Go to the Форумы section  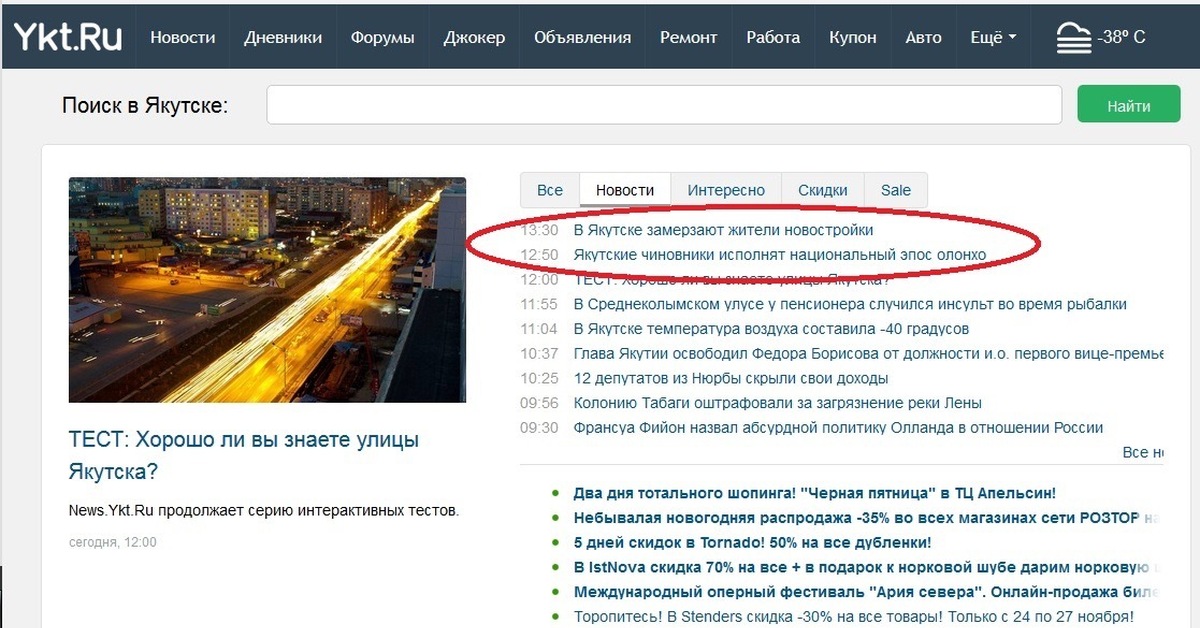[x=382, y=38]
